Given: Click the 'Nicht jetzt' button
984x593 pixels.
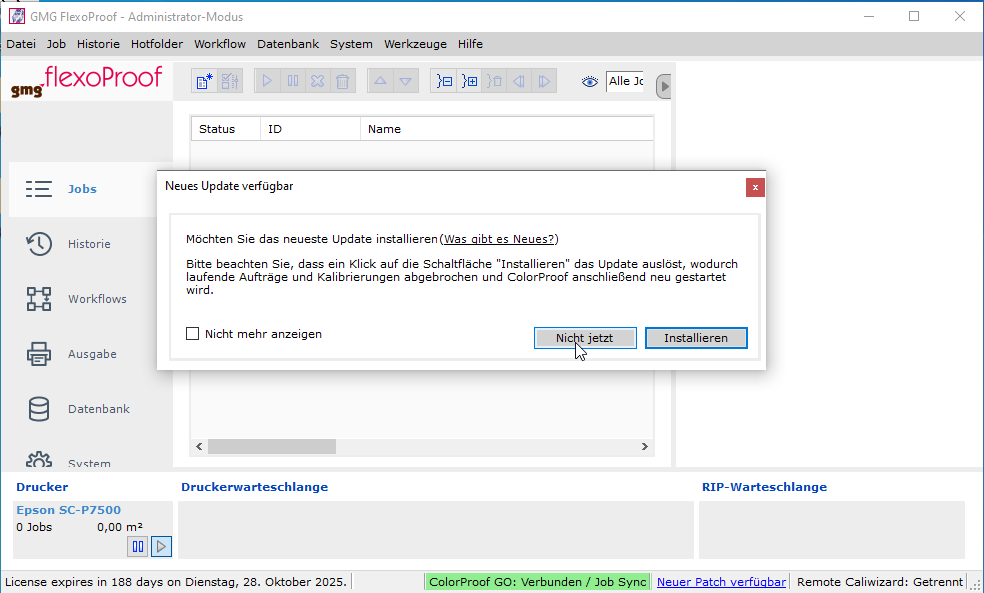Looking at the screenshot, I should [x=585, y=338].
